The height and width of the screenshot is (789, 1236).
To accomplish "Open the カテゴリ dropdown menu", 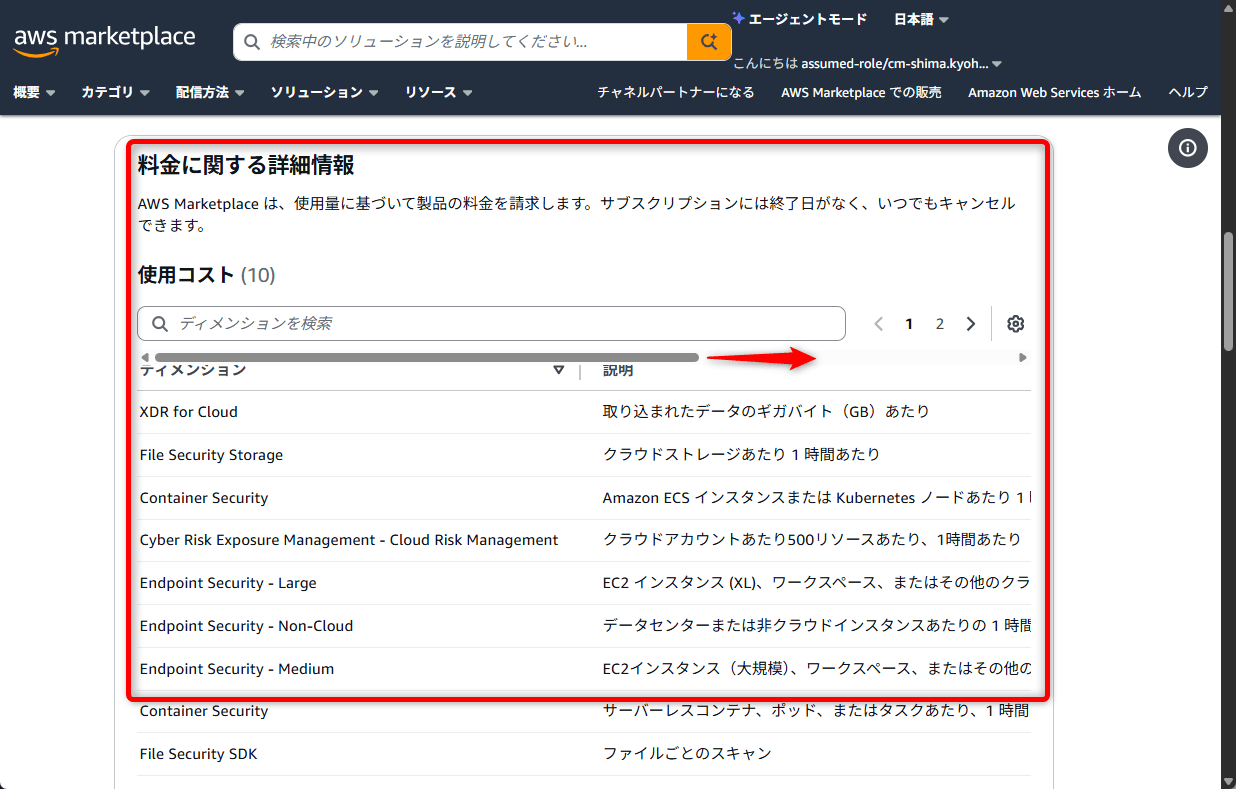I will 115,92.
